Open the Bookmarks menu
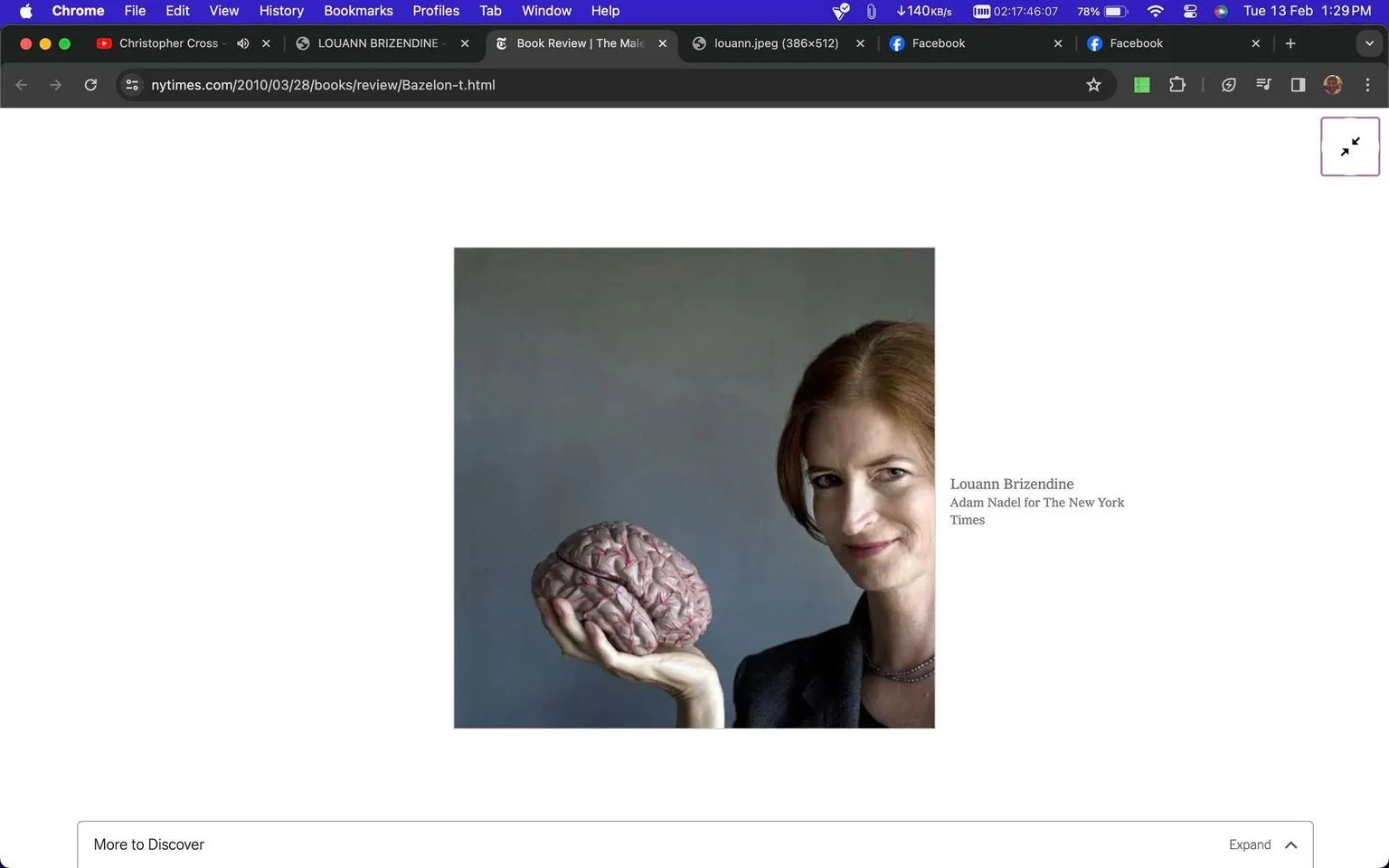 pos(358,11)
